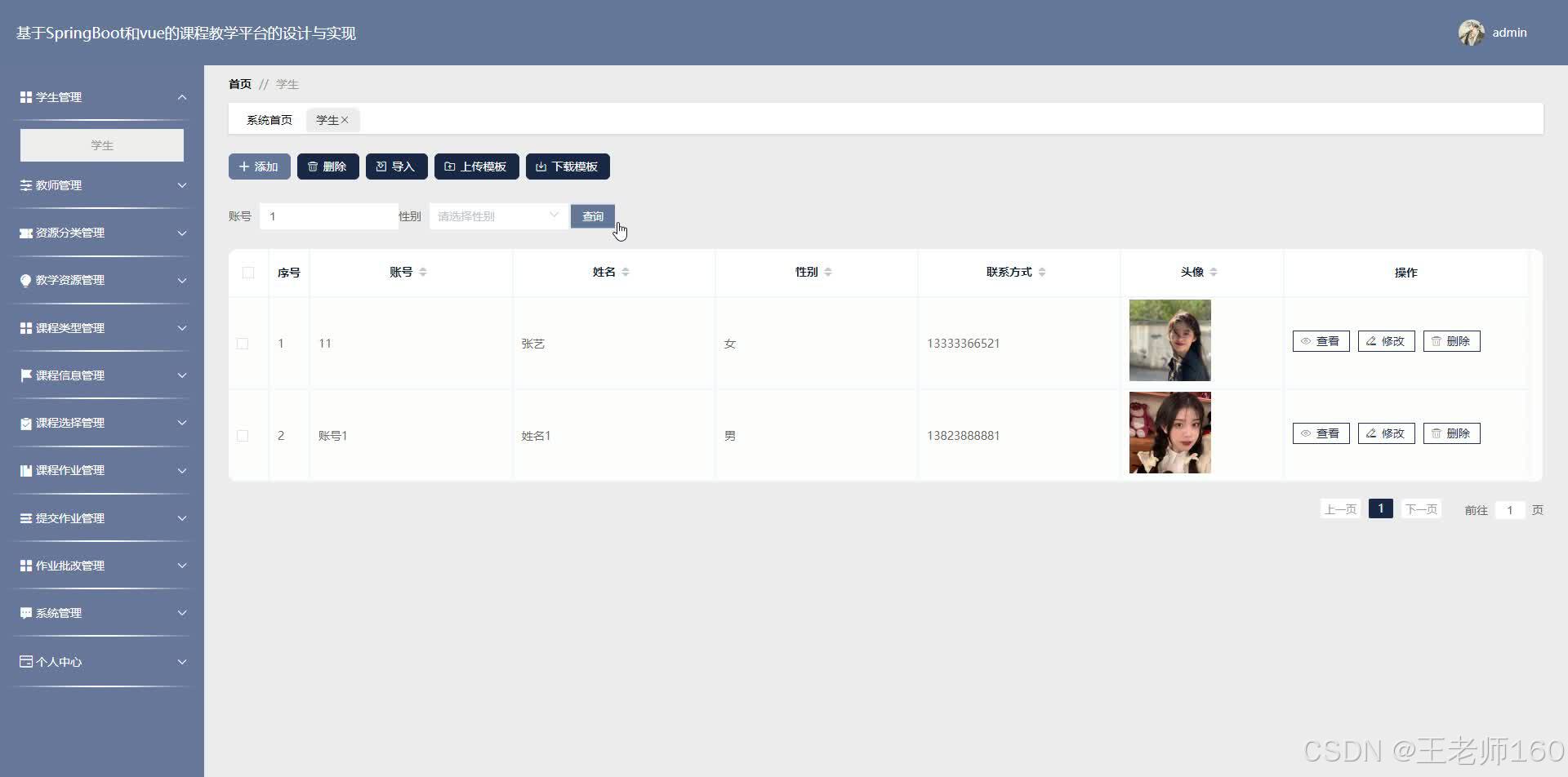The height and width of the screenshot is (777, 1568).
Task: Expand the 资源分类管理 chevron
Action: coord(182,233)
